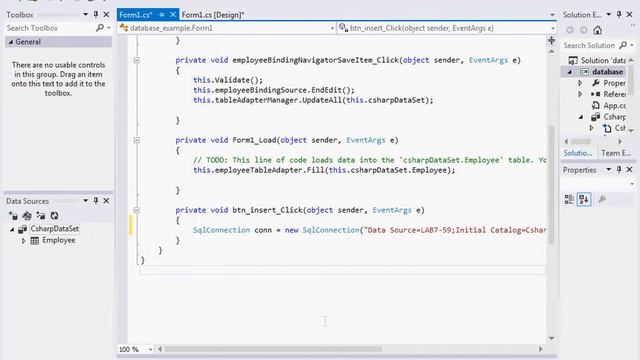Click the Categorized view icon in Properties
Screen dimensions: 640x360
pyautogui.click(x=569, y=199)
